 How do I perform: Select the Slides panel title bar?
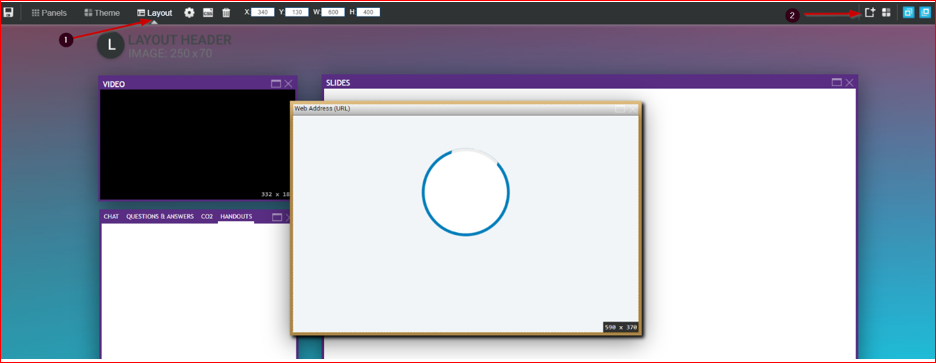(590, 82)
